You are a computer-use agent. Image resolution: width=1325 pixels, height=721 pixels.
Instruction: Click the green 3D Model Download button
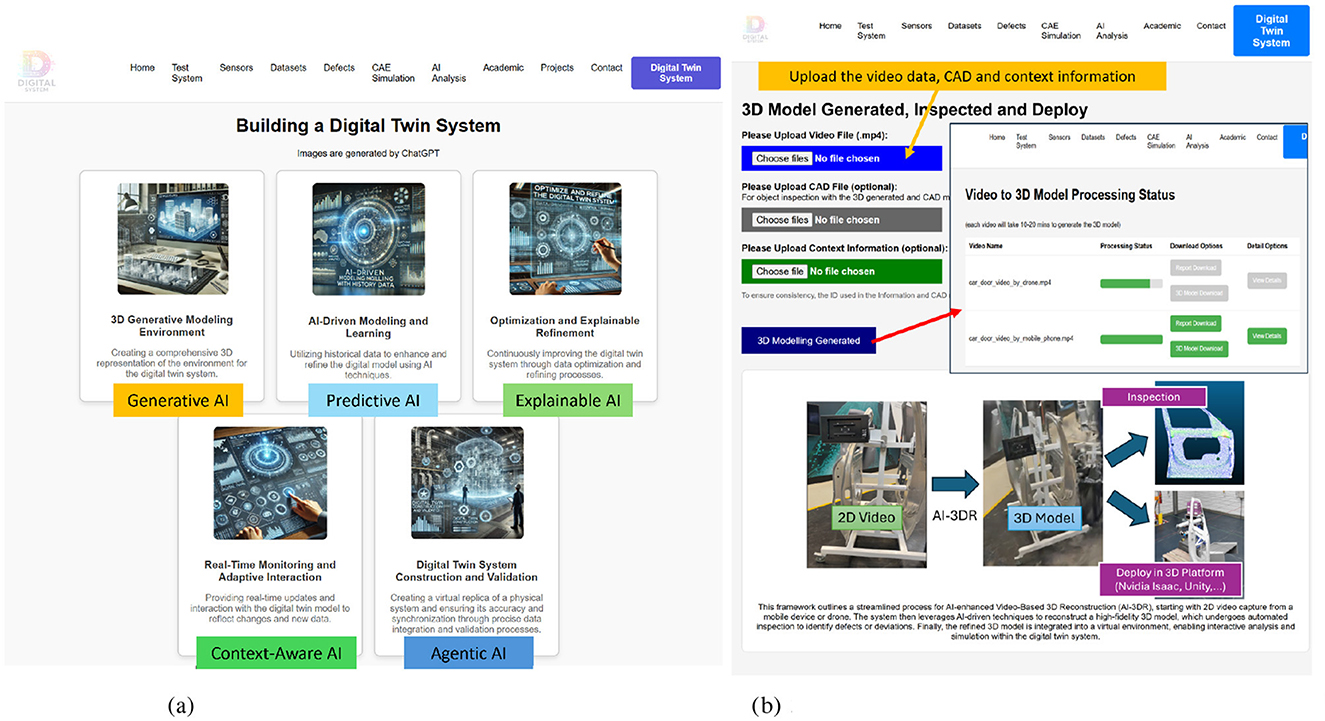point(1196,349)
